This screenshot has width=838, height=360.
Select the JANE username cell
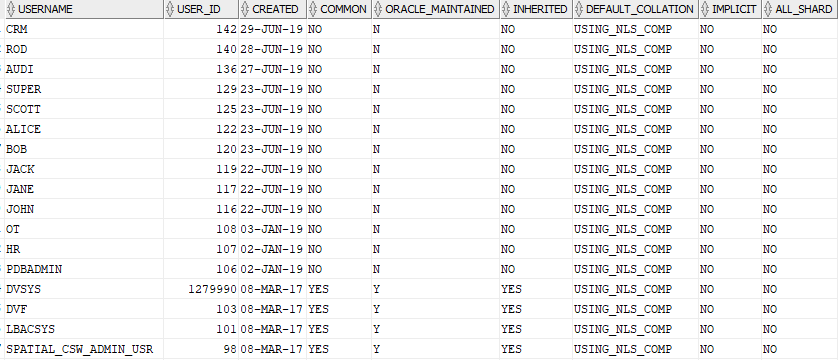tap(84, 189)
